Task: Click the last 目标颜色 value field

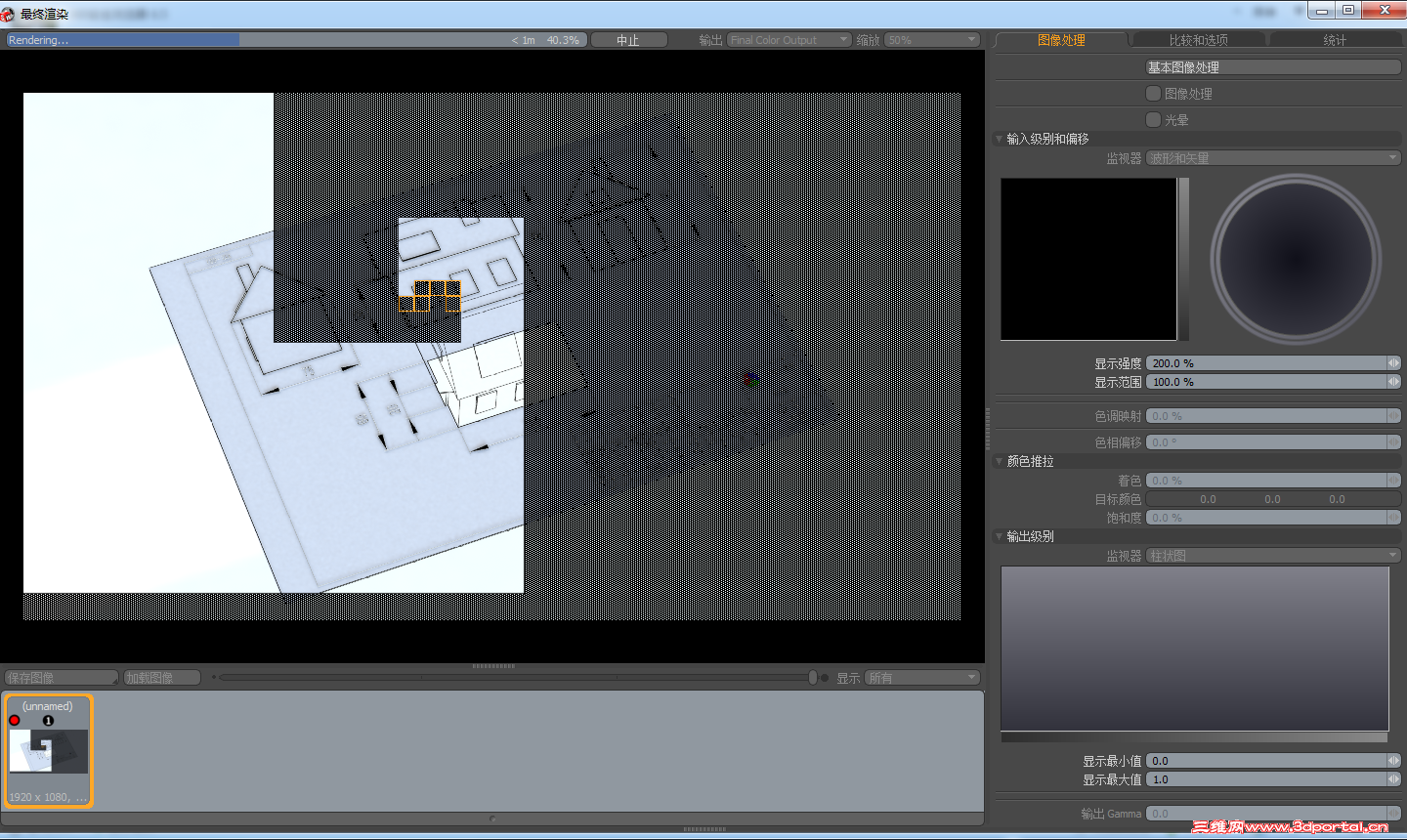Action: coord(1337,499)
